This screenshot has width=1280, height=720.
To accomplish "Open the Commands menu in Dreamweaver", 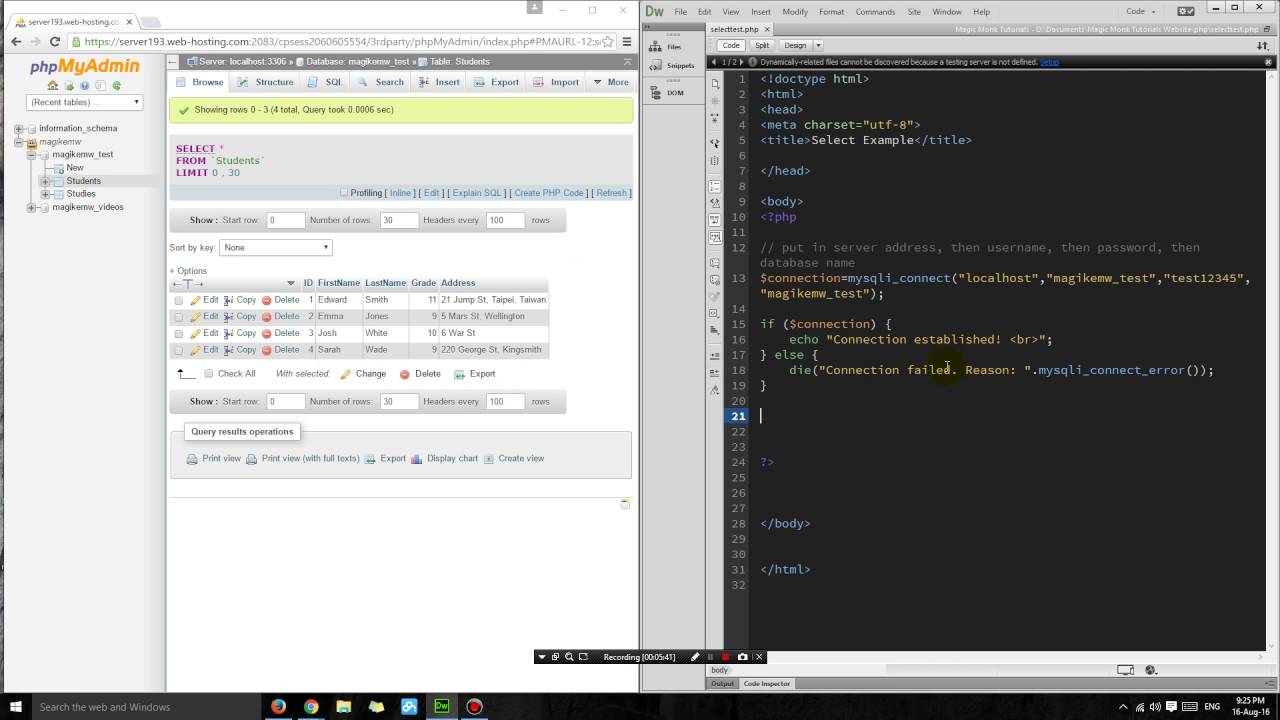I will coord(875,12).
